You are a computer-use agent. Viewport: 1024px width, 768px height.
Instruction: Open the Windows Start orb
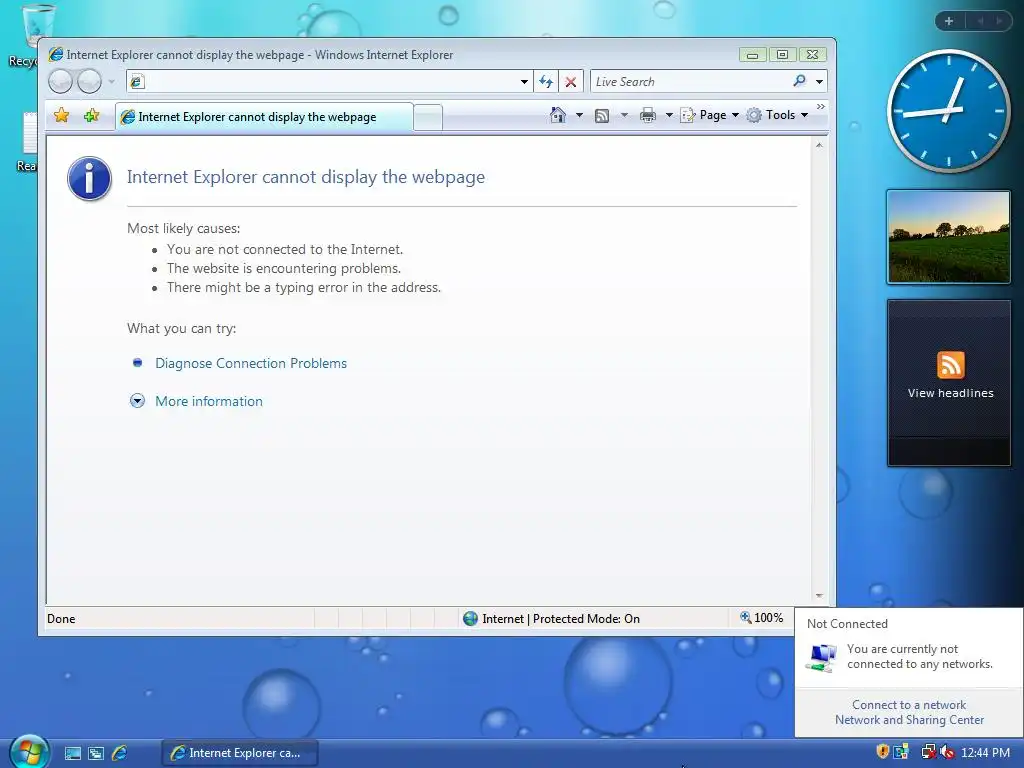[x=30, y=751]
